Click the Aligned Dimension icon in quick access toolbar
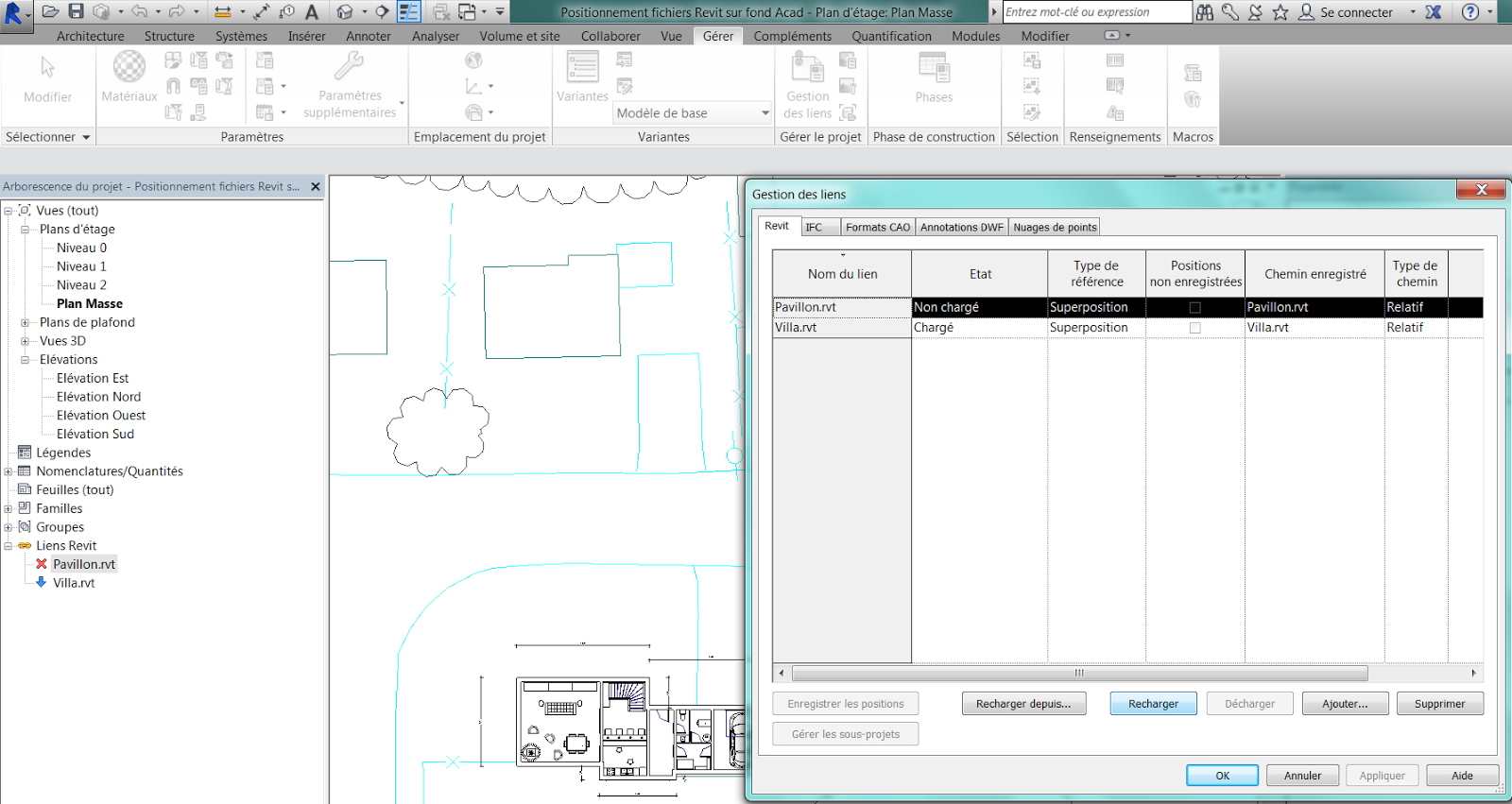Image resolution: width=1512 pixels, height=804 pixels. (x=262, y=12)
